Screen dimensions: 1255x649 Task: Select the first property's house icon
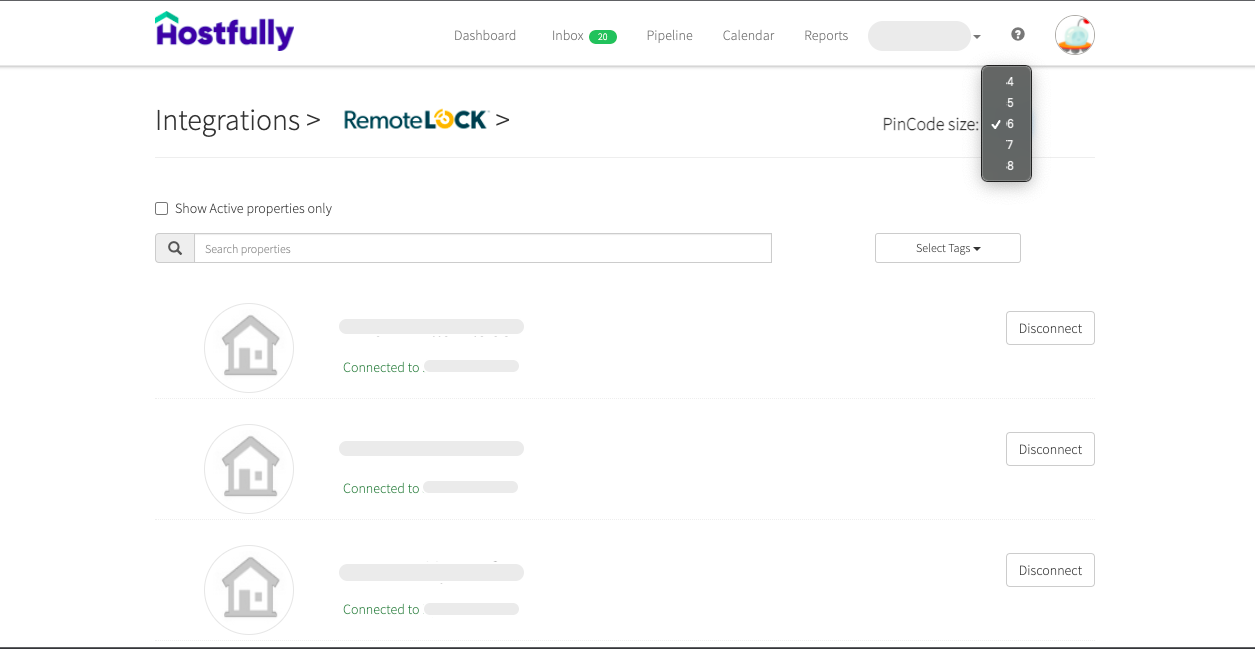click(248, 347)
